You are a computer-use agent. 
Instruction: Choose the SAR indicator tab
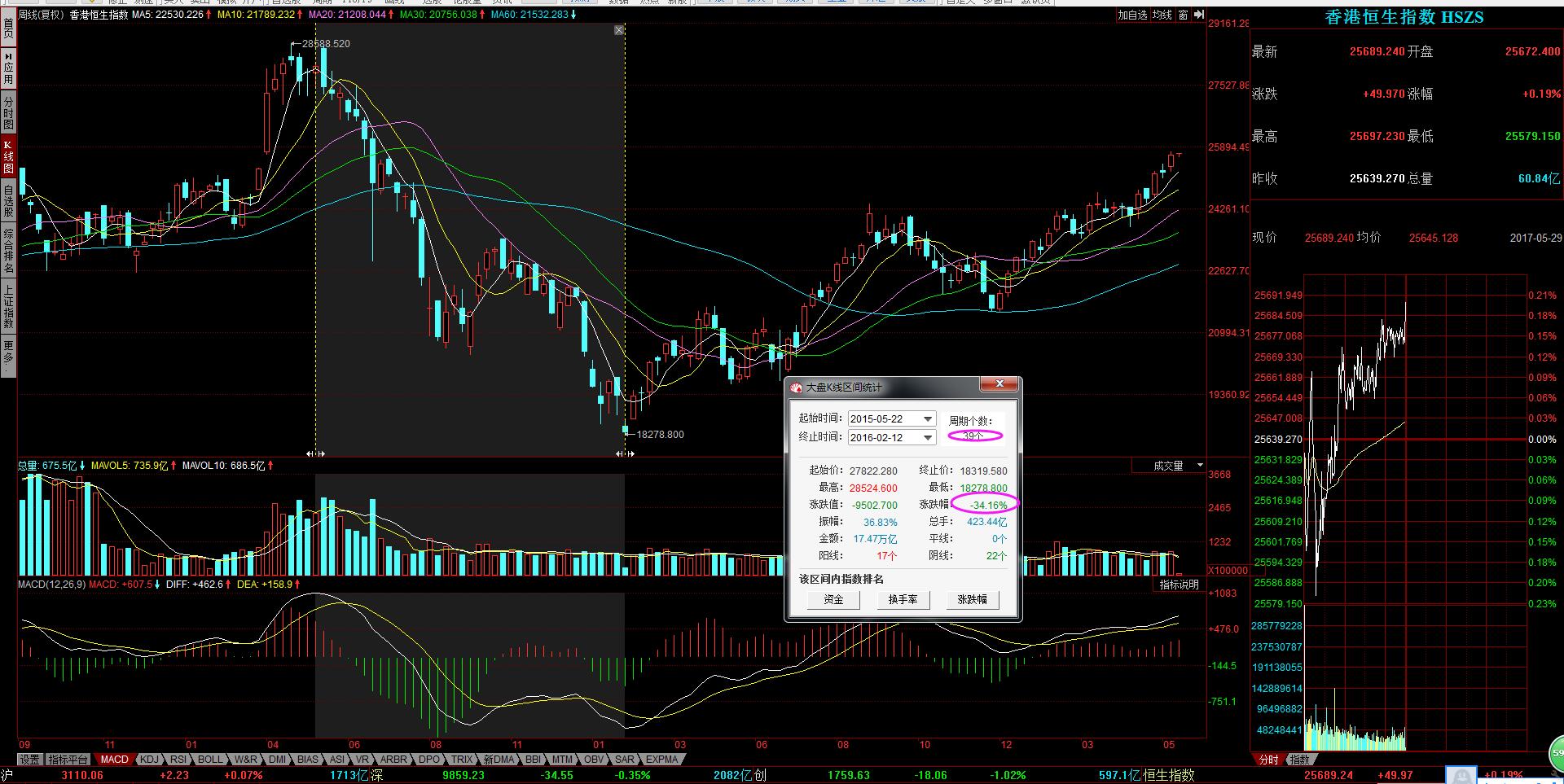click(x=625, y=760)
